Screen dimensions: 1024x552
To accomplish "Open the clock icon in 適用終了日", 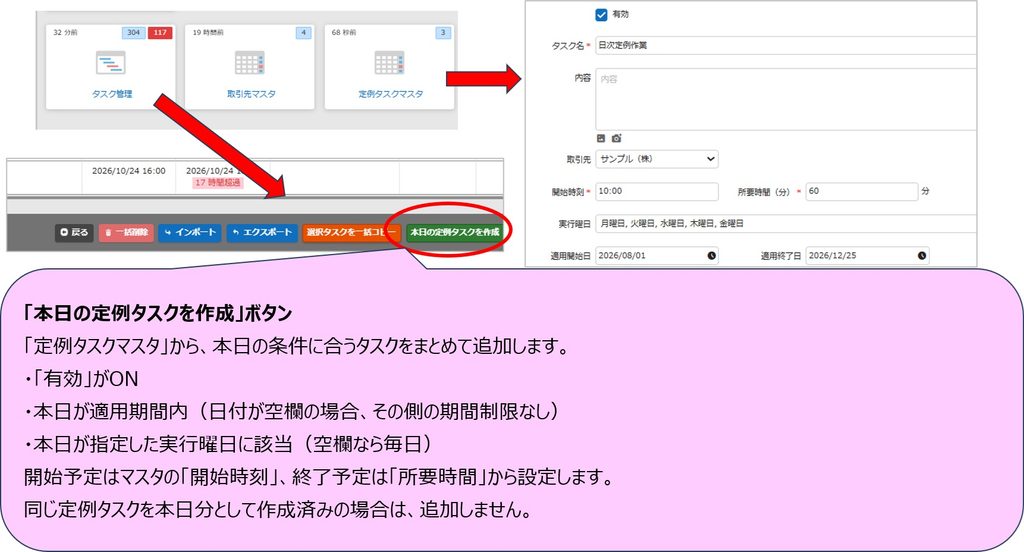I will point(921,255).
